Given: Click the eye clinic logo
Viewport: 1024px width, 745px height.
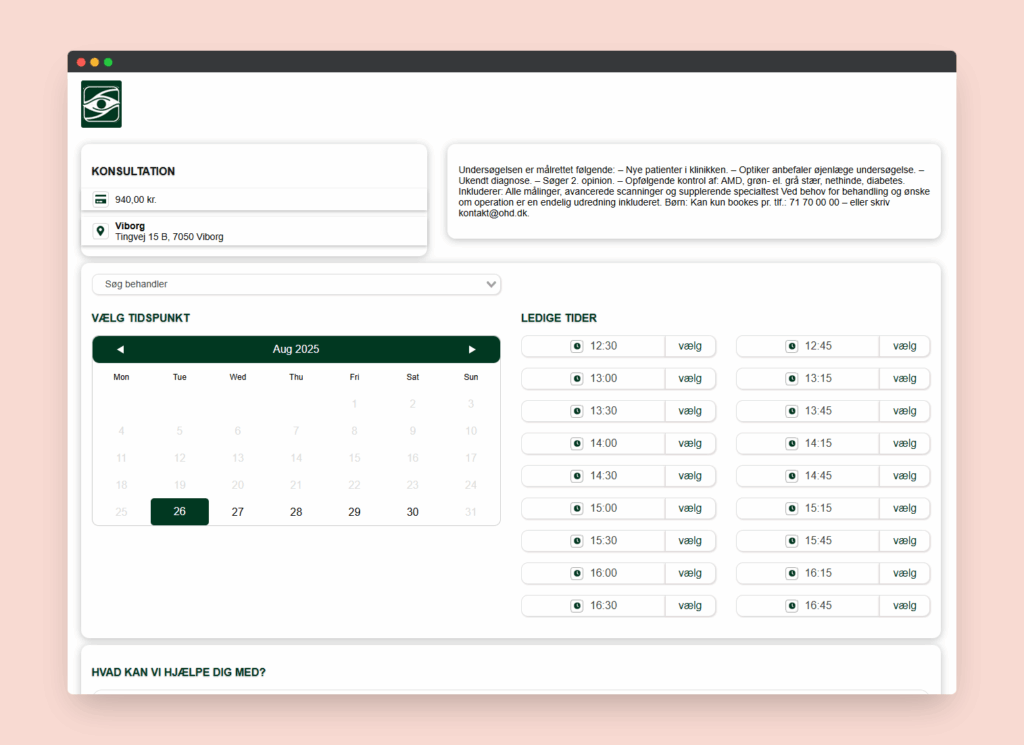Looking at the screenshot, I should [101, 104].
